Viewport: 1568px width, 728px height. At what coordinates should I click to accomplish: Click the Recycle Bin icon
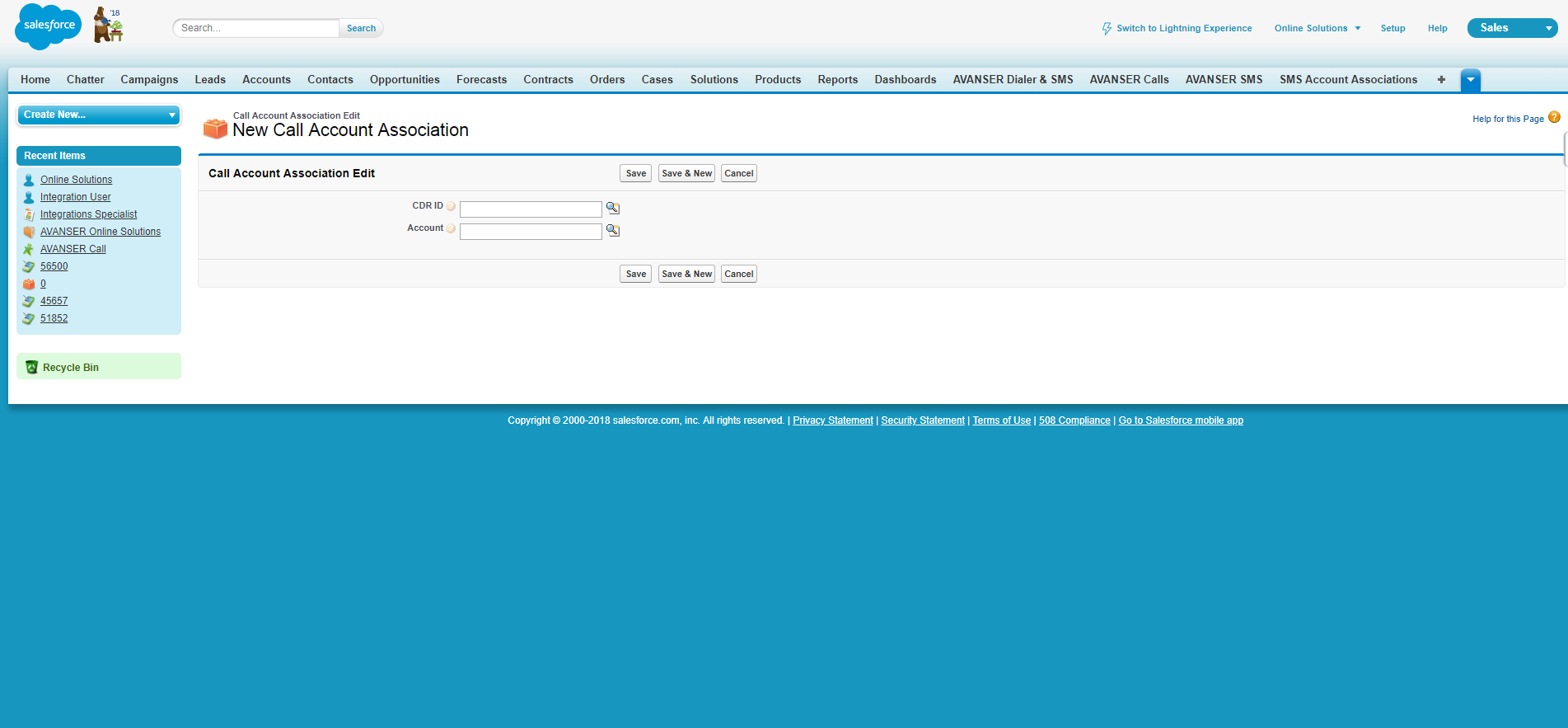[x=31, y=367]
